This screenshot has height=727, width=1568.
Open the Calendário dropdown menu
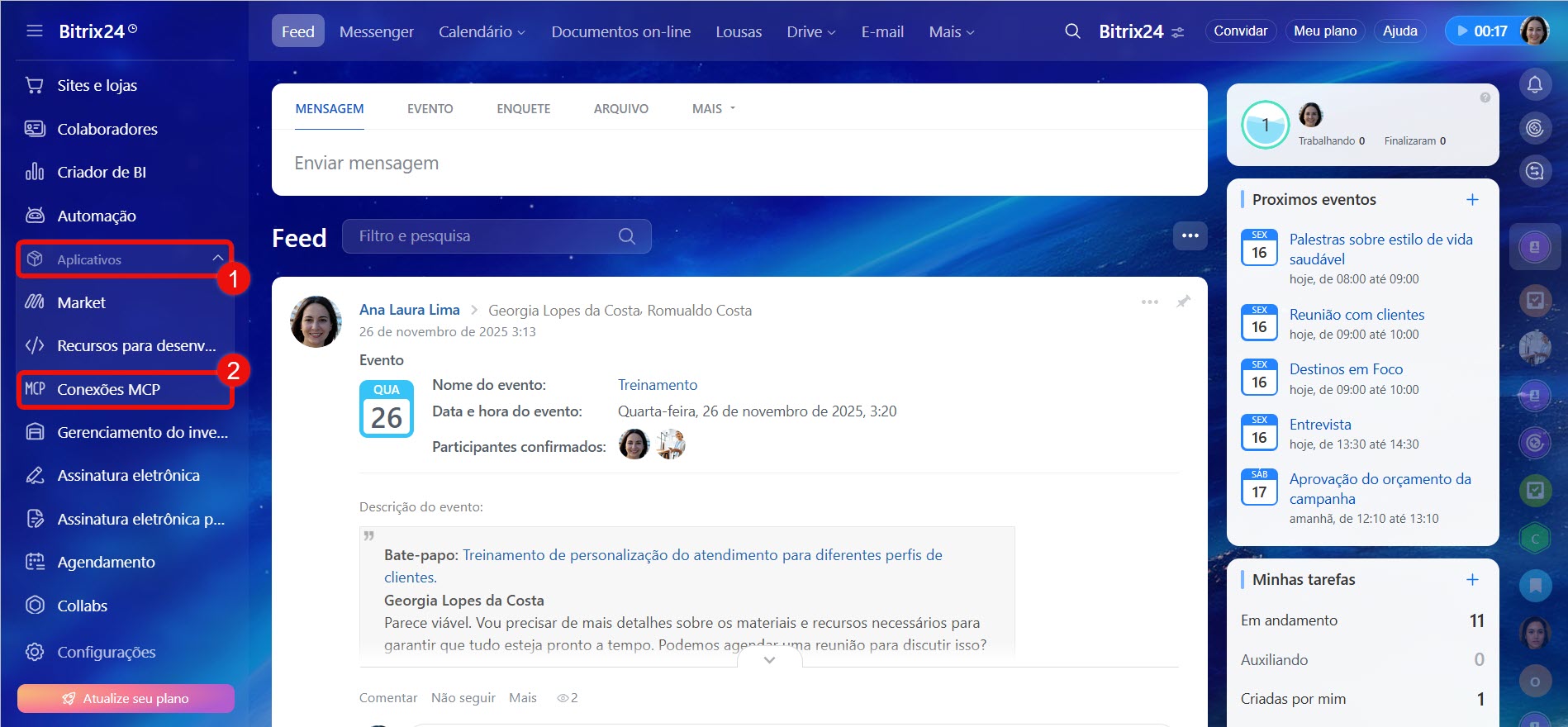click(x=481, y=32)
